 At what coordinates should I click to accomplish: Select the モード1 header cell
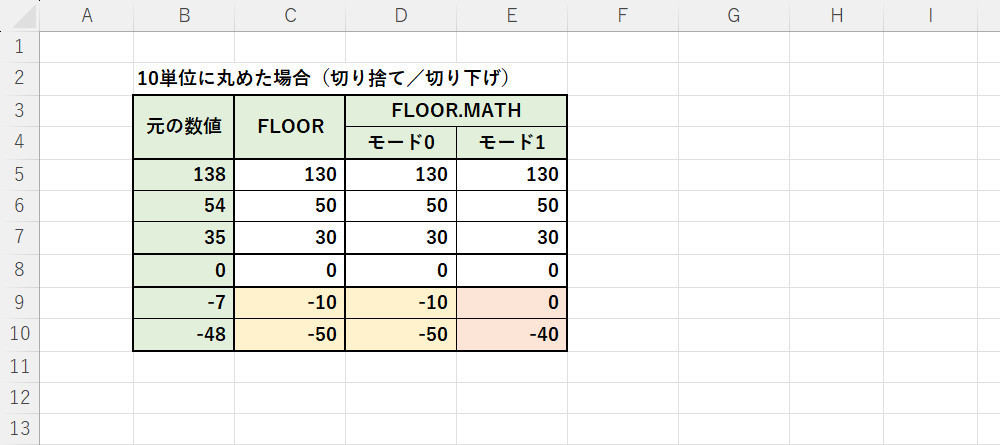[512, 143]
